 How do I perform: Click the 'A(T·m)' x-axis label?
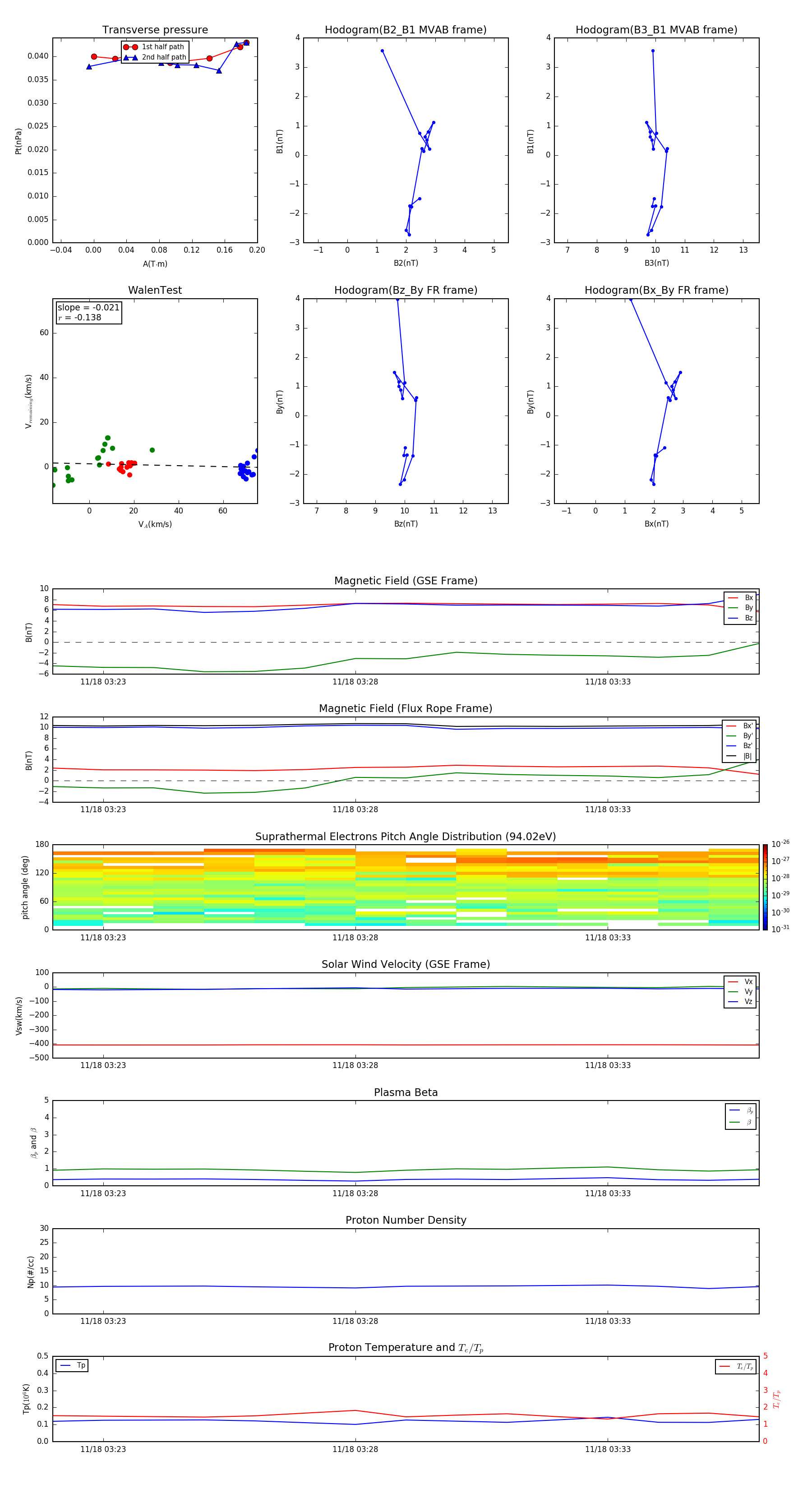(155, 264)
